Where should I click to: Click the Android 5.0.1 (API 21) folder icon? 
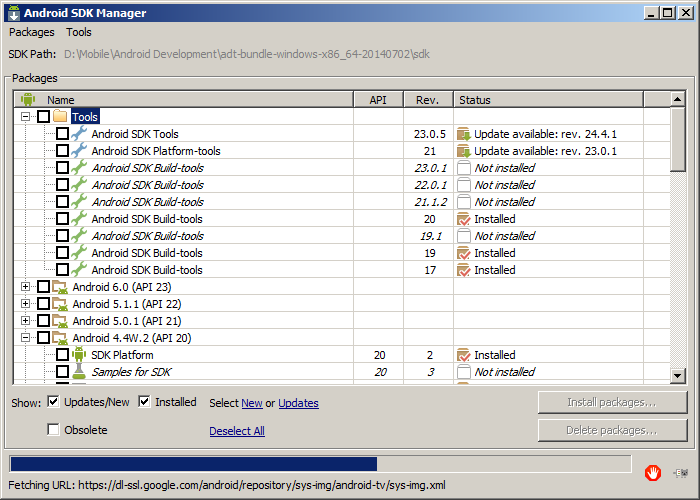pyautogui.click(x=60, y=321)
